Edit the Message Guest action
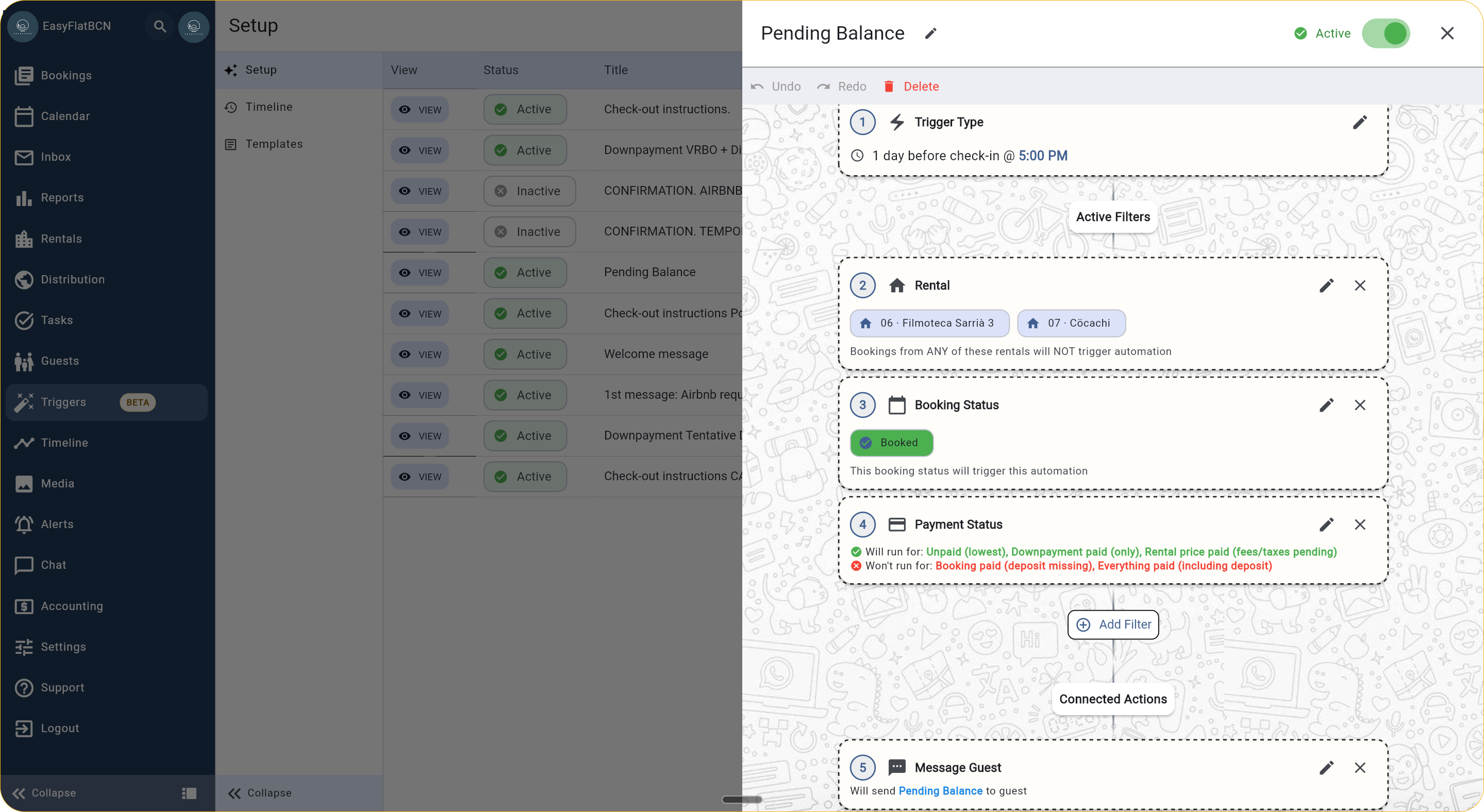 pos(1326,768)
